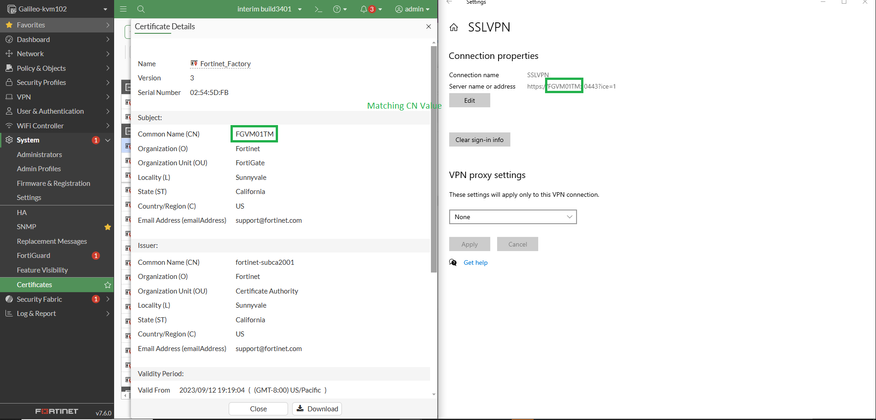Open Policy & Objects menu
The width and height of the screenshot is (876, 420).
click(57, 68)
